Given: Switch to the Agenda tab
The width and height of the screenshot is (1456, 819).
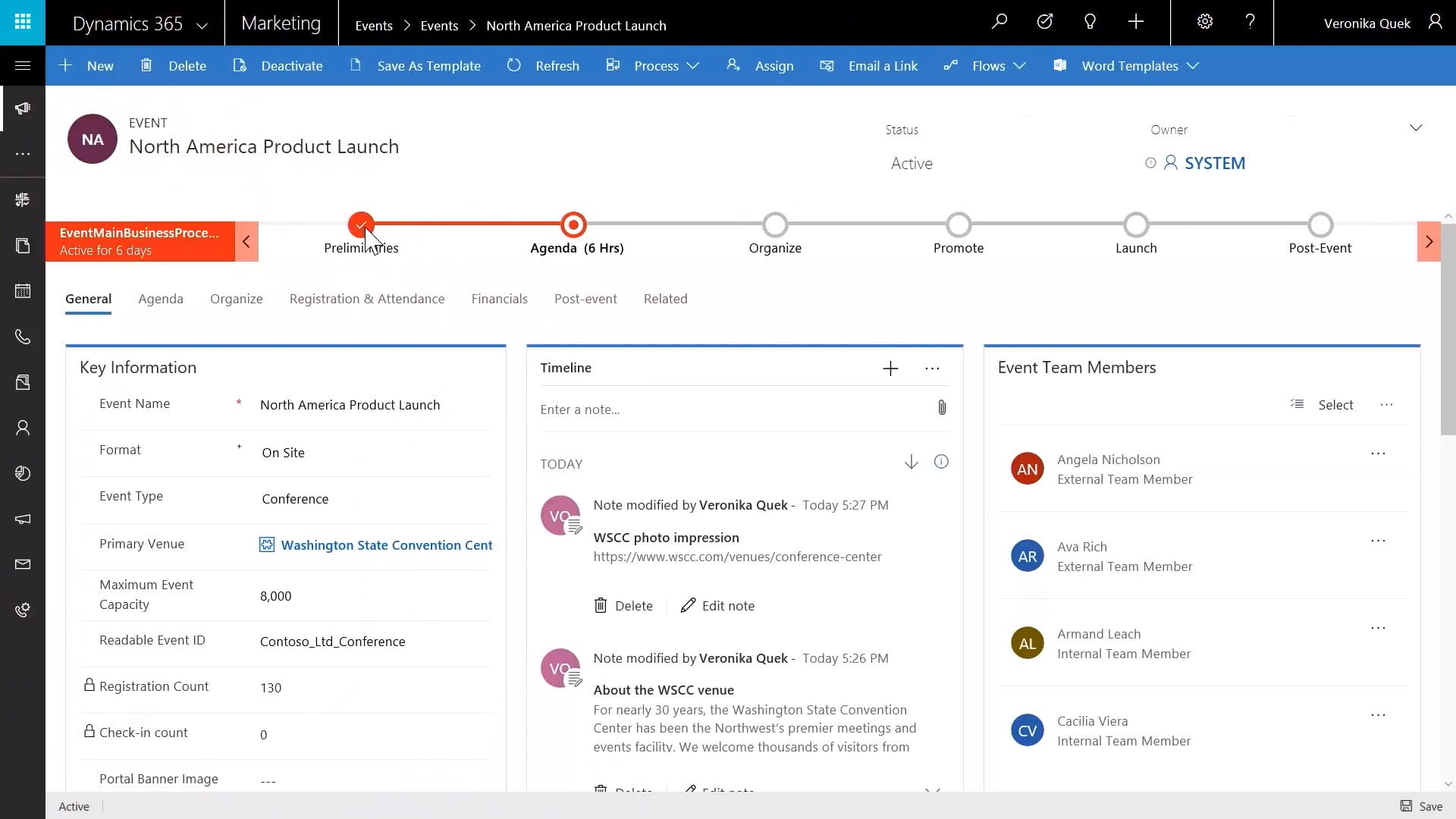Looking at the screenshot, I should click(x=161, y=299).
